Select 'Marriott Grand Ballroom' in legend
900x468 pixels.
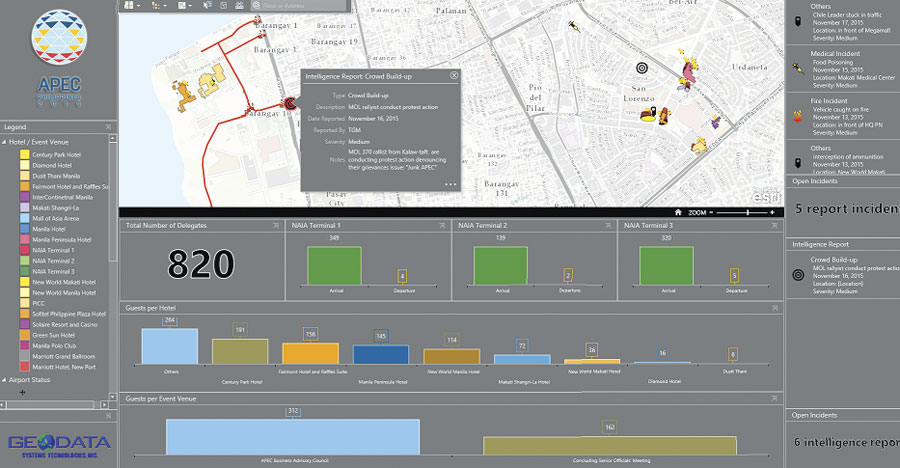(64, 357)
